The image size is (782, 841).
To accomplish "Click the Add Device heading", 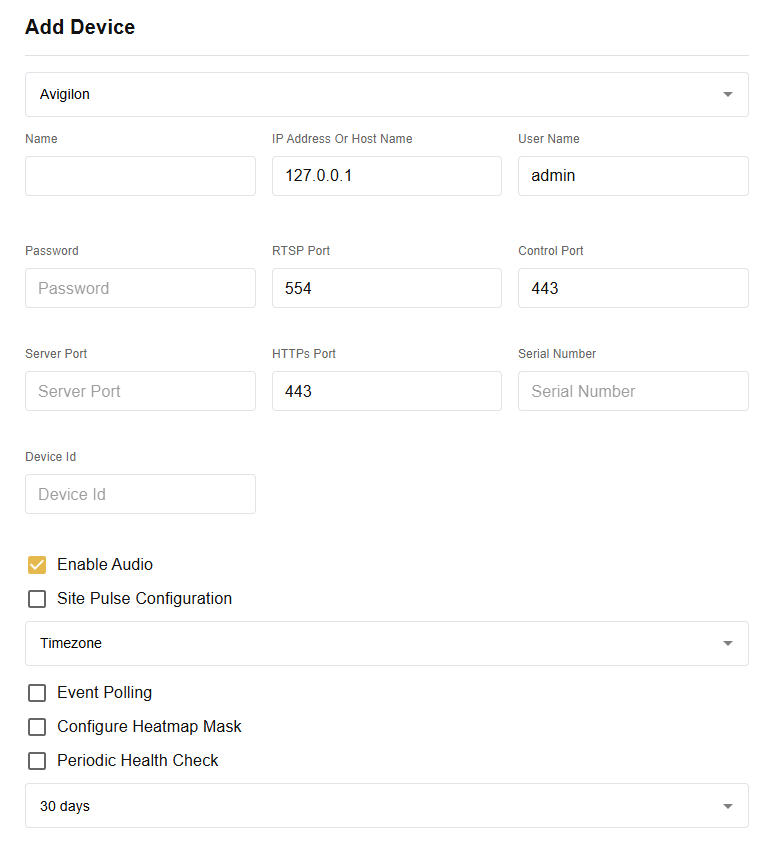I will click(80, 27).
